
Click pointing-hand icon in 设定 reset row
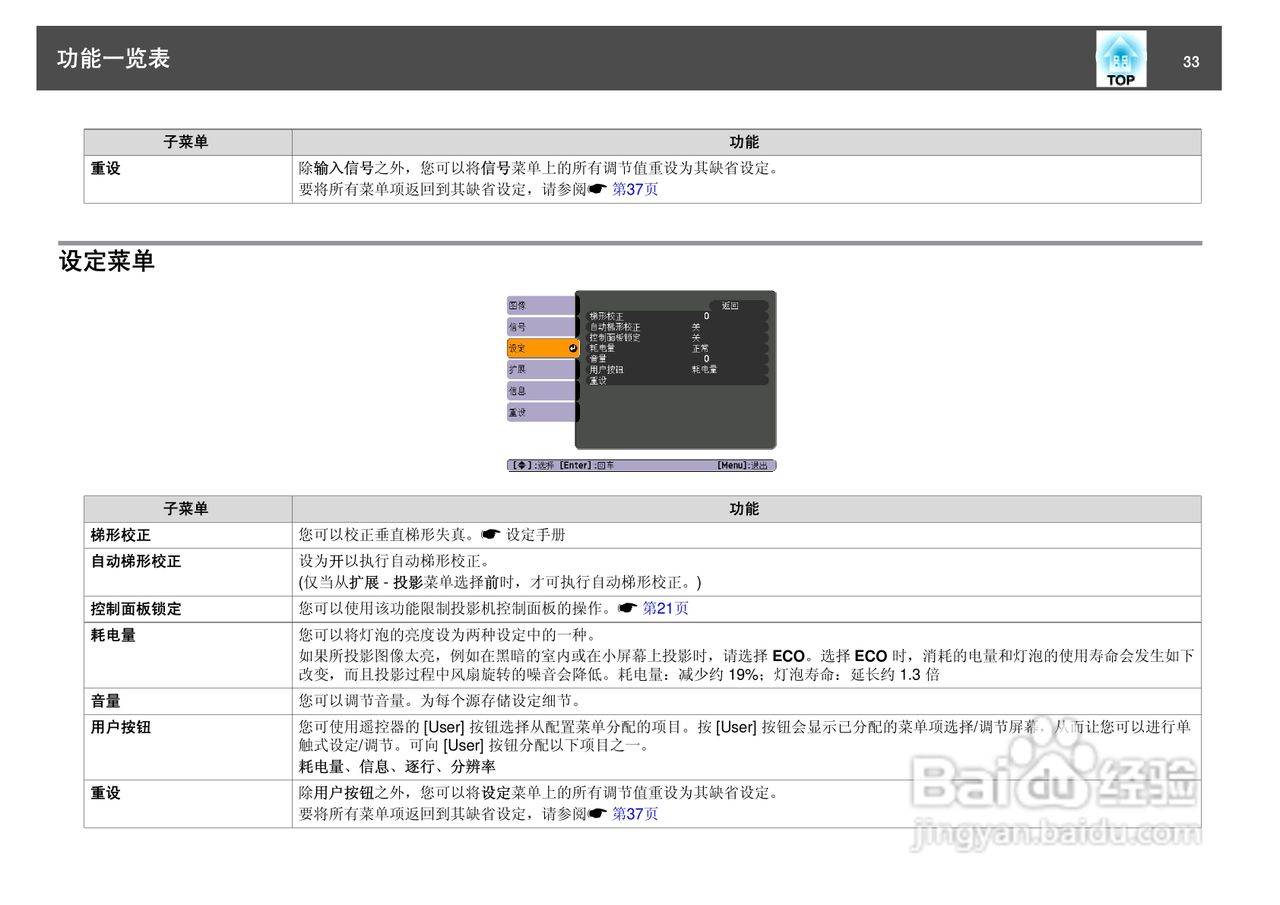tap(597, 814)
